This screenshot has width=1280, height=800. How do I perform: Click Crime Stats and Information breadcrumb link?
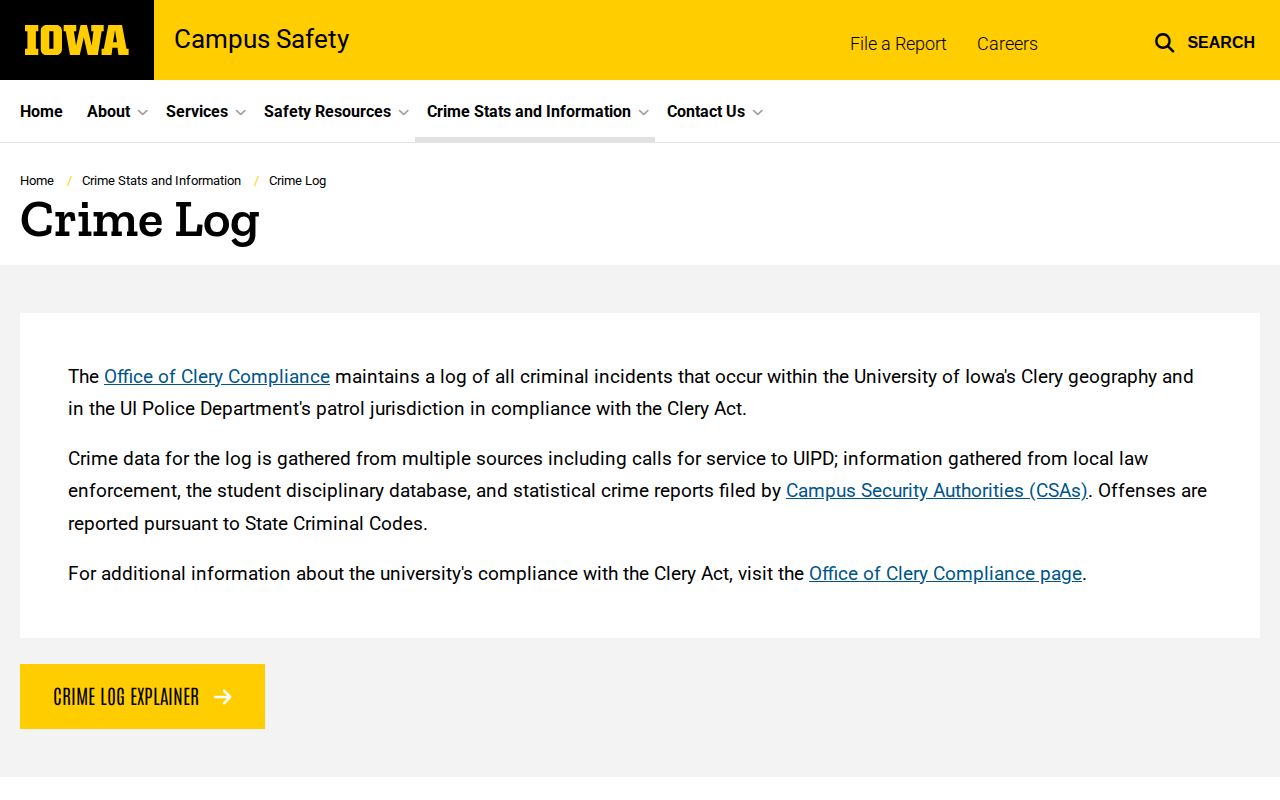click(x=161, y=181)
